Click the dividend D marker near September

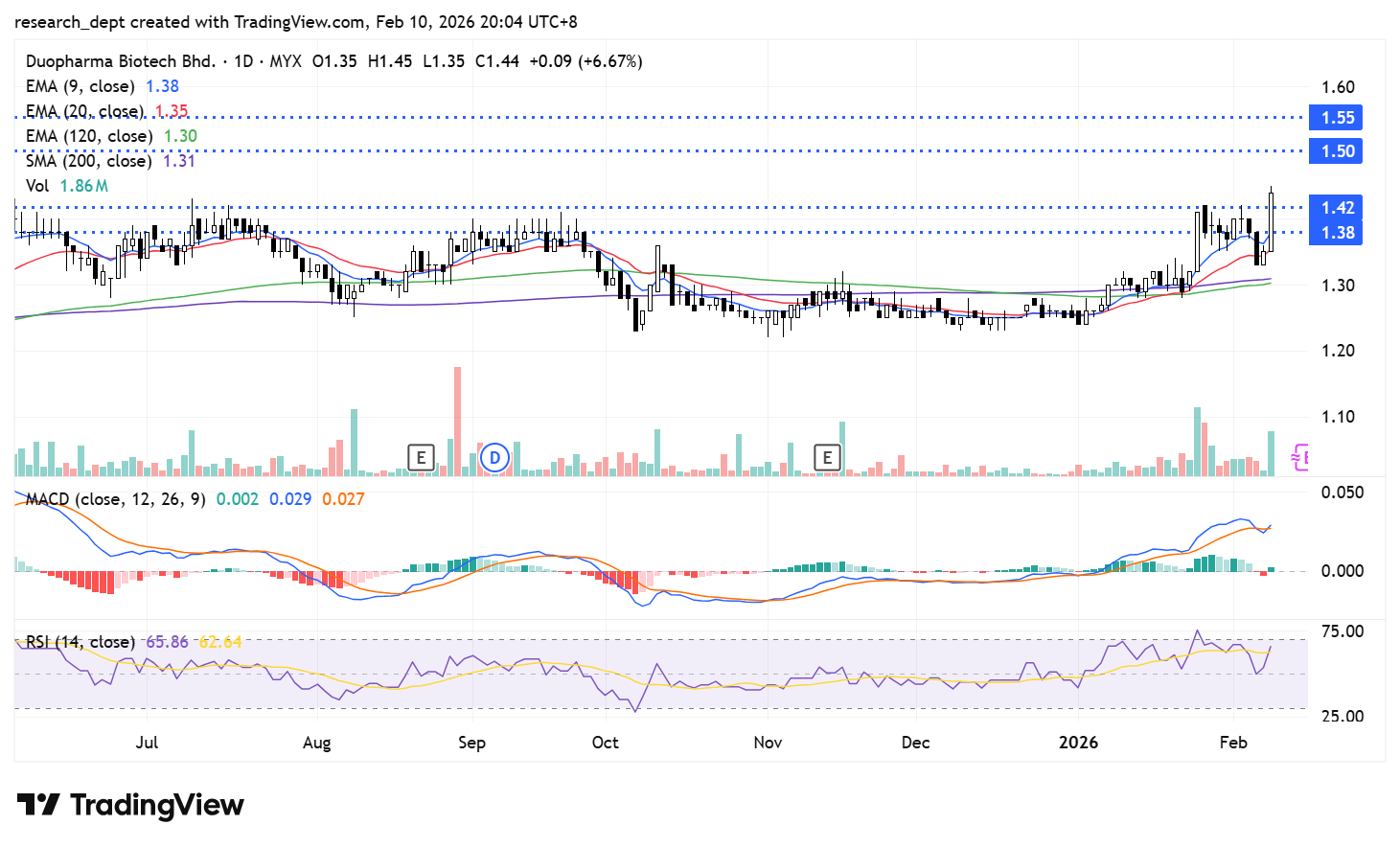[x=494, y=458]
